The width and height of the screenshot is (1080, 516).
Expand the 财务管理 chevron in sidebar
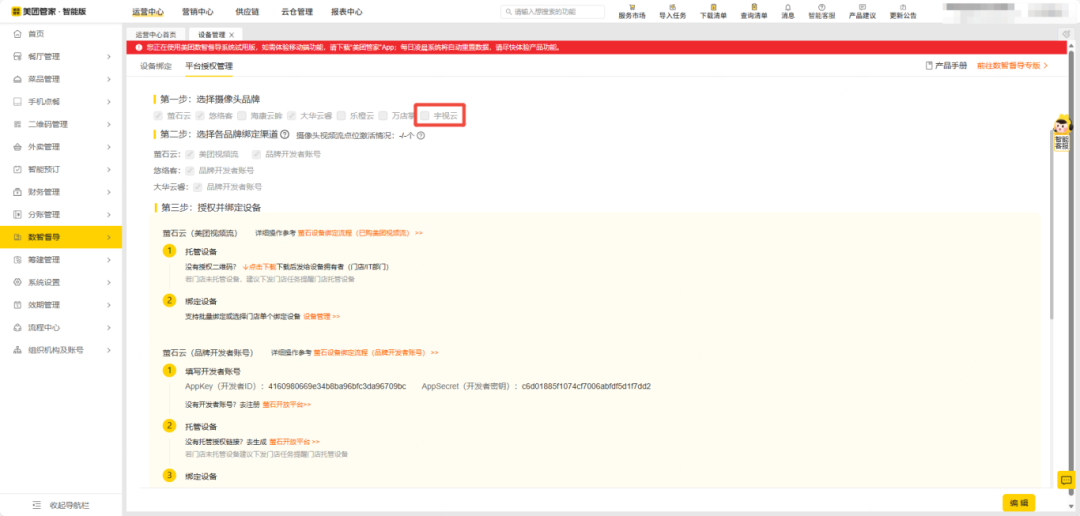(x=109, y=192)
